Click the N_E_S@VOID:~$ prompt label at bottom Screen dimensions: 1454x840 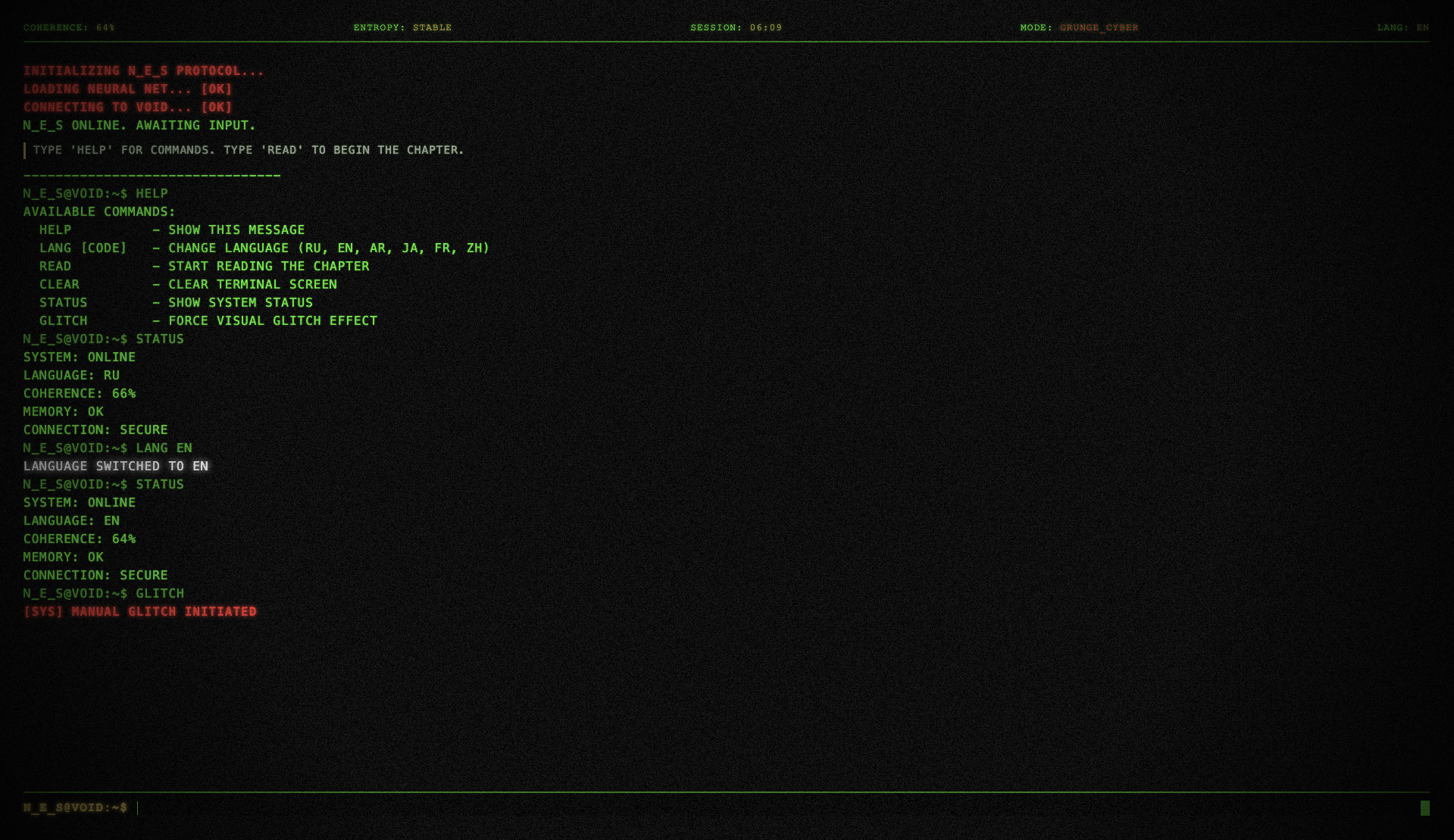(x=75, y=807)
